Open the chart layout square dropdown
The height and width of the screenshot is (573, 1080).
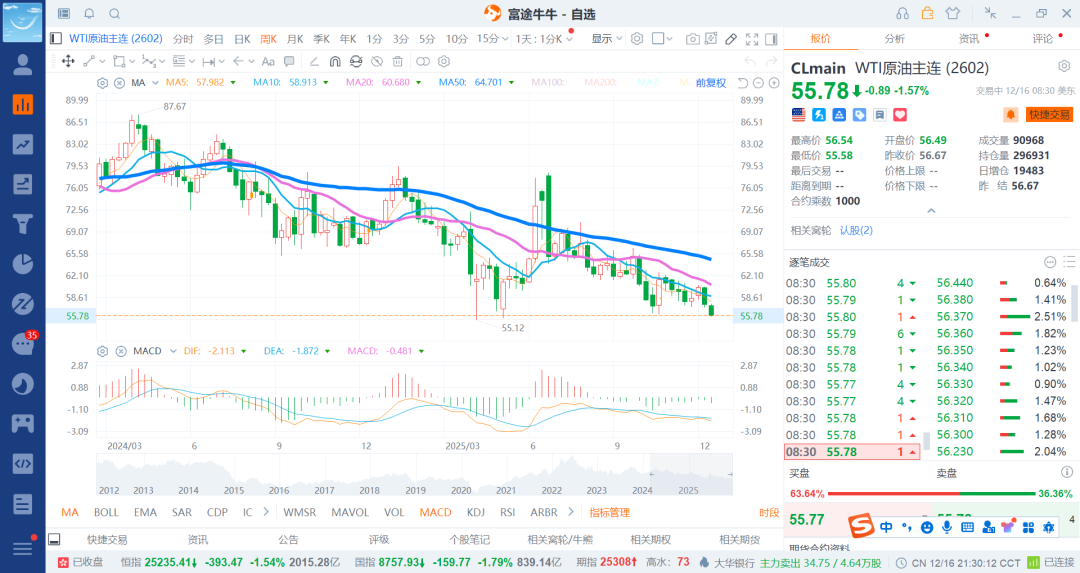coord(661,39)
